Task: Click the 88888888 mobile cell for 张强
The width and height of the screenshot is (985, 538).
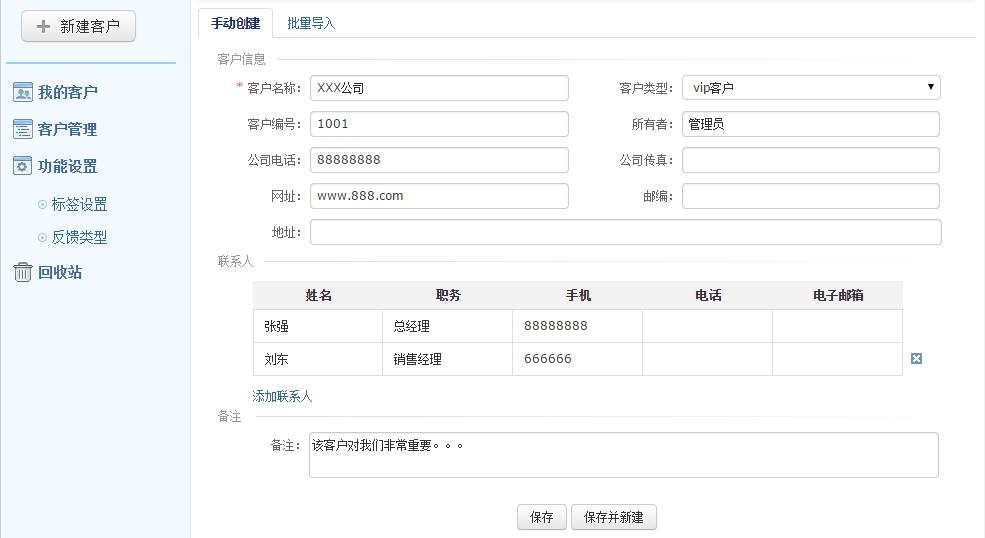Action: pyautogui.click(x=578, y=326)
